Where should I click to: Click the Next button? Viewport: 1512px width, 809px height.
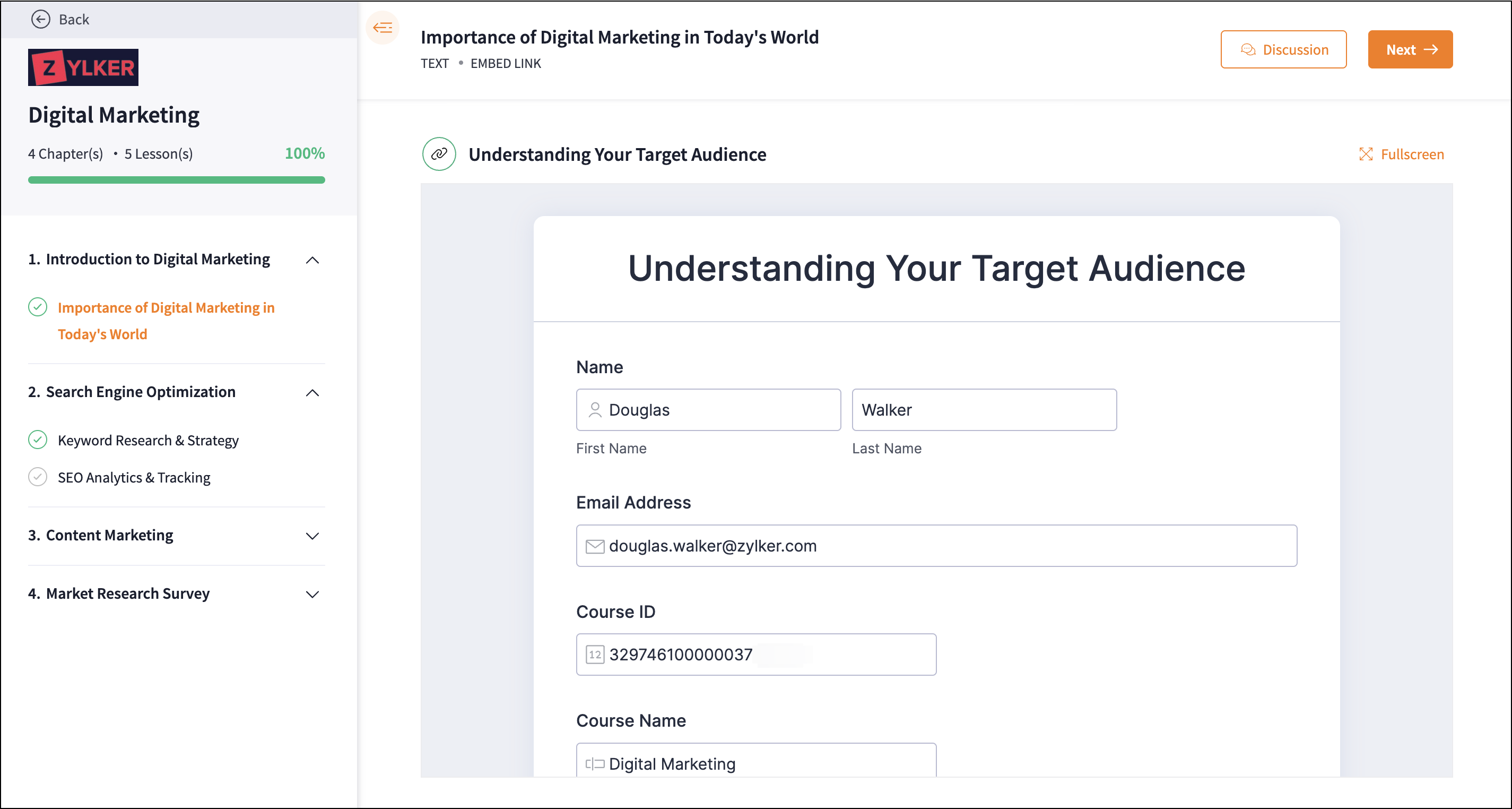point(1410,49)
